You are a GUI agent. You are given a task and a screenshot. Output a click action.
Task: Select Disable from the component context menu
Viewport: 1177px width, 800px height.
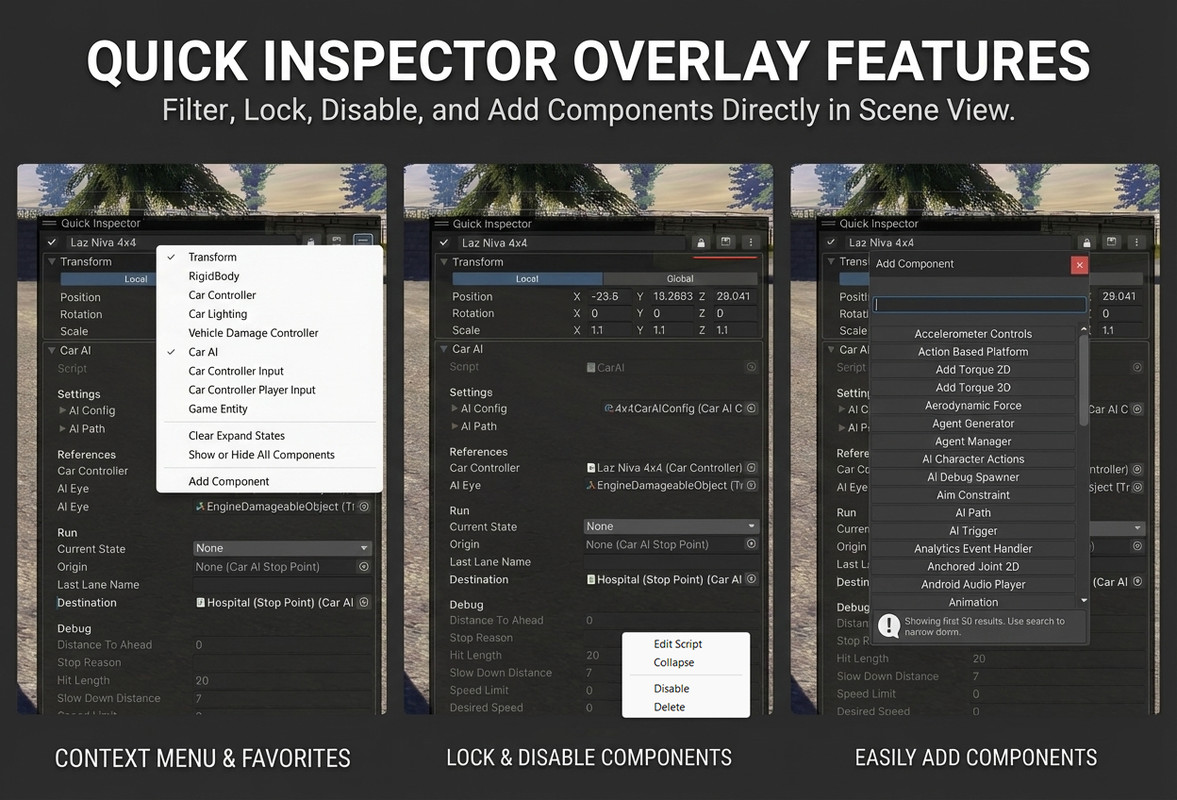tap(672, 688)
